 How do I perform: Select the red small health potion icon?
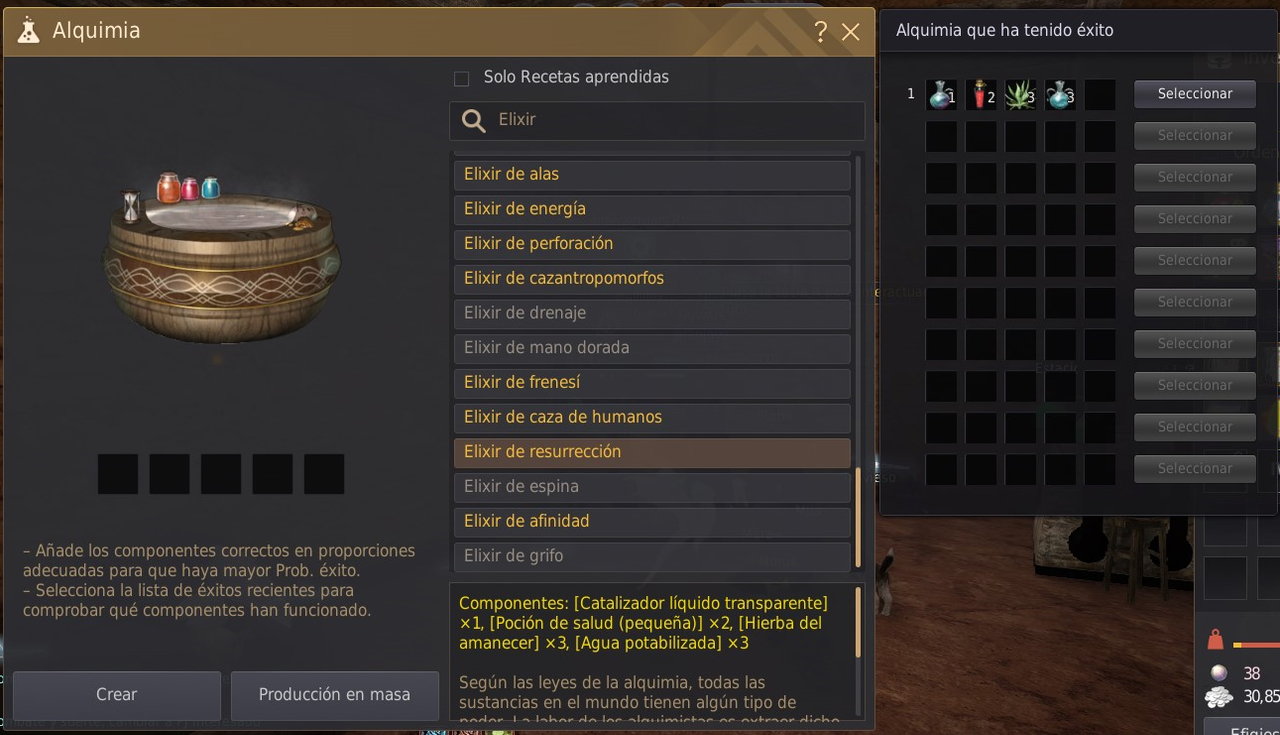[981, 95]
